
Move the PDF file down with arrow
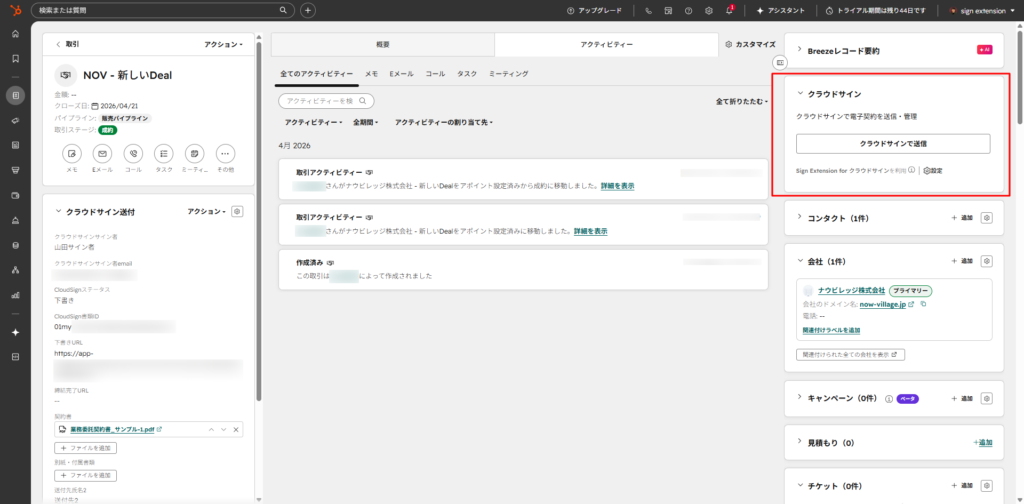[x=223, y=430]
